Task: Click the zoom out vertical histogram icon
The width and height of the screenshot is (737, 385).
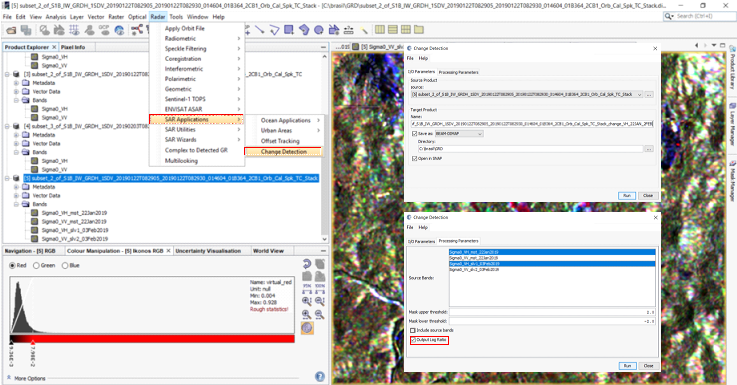Action: coord(320,301)
